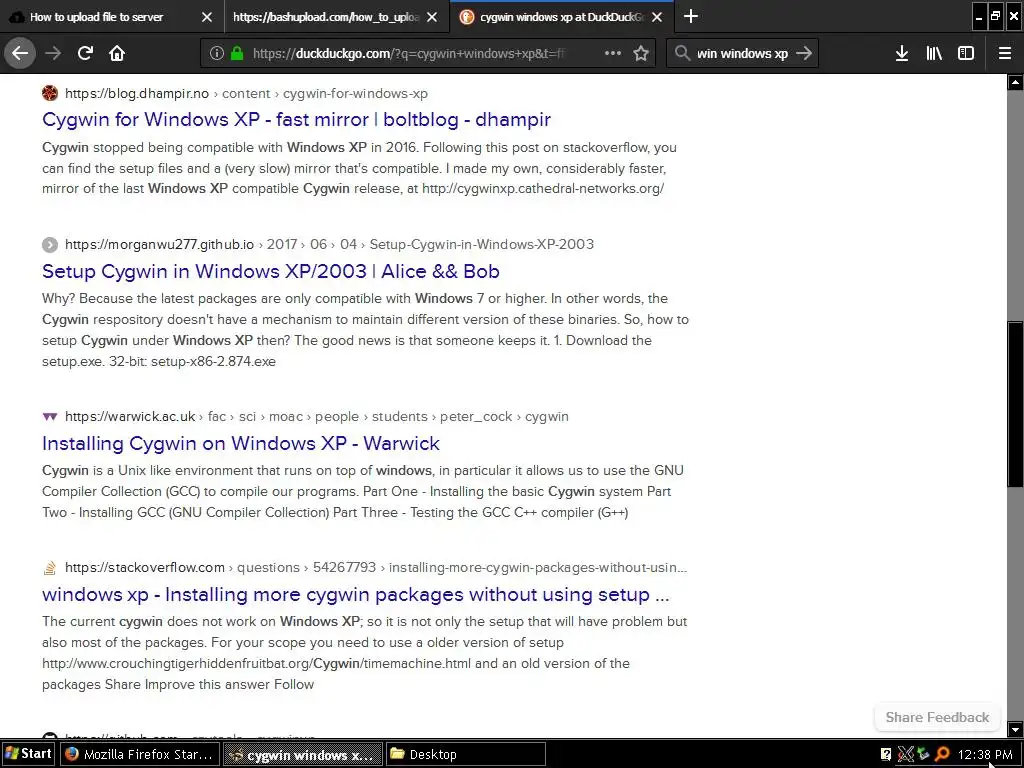The width and height of the screenshot is (1024, 768).
Task: Click the help question-mark tray icon
Action: coord(886,755)
